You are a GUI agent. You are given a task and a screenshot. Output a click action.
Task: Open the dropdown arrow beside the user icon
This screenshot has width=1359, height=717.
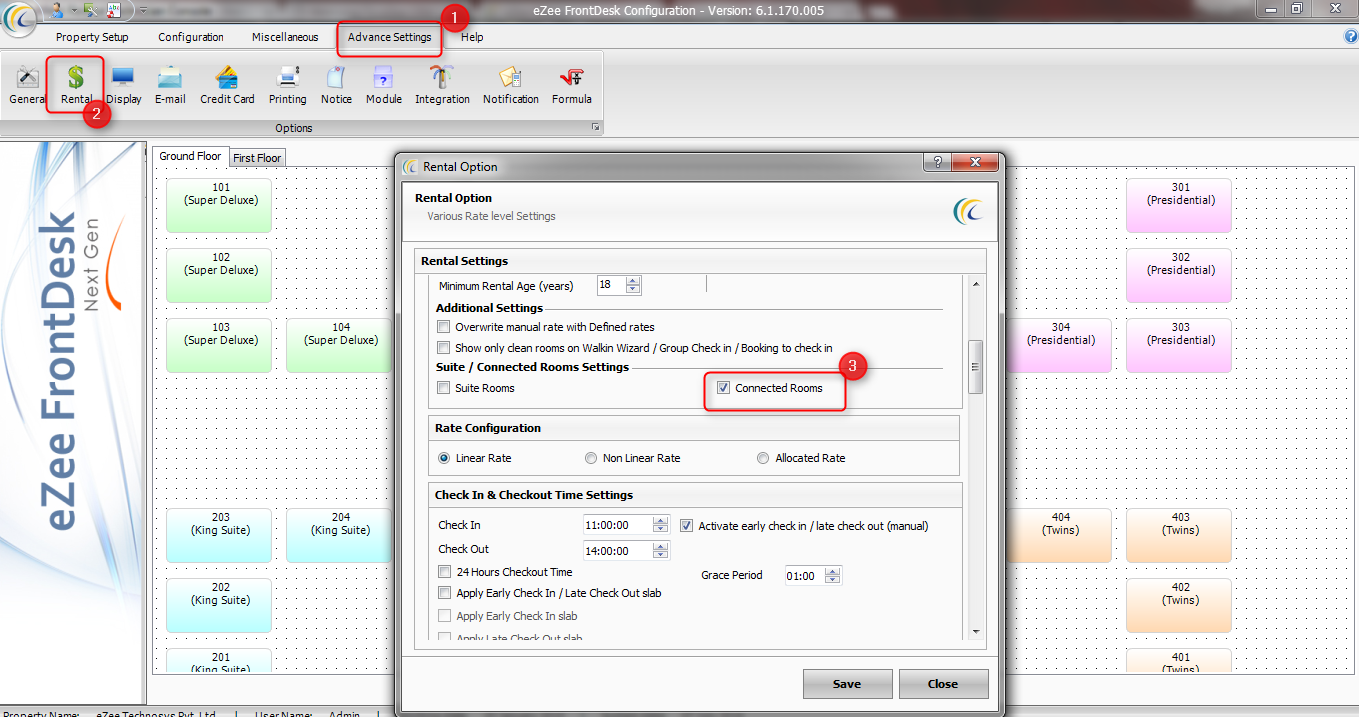pos(74,10)
